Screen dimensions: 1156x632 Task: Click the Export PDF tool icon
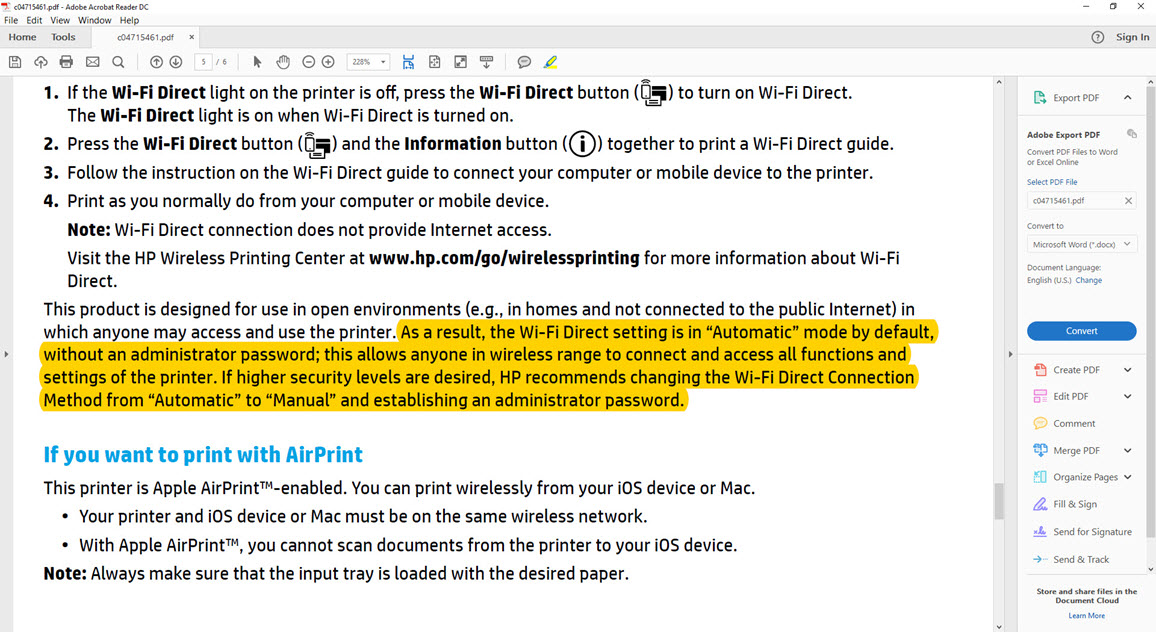click(1040, 97)
